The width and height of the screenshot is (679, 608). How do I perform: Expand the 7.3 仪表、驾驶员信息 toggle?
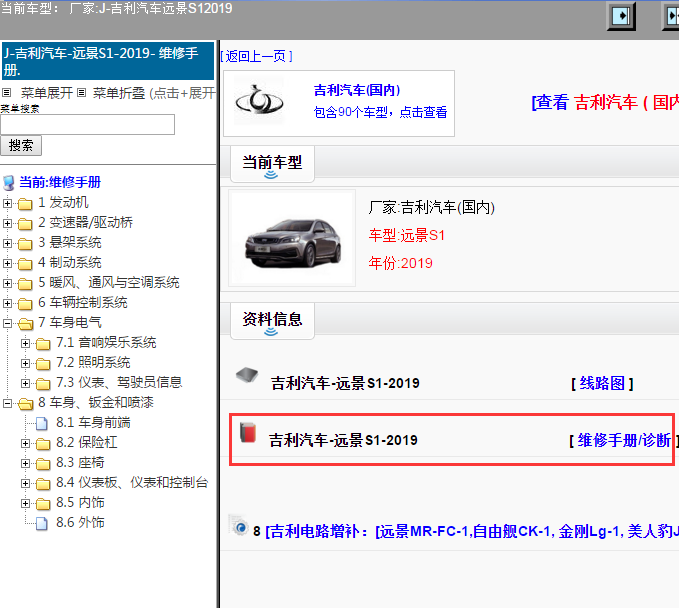coord(26,383)
